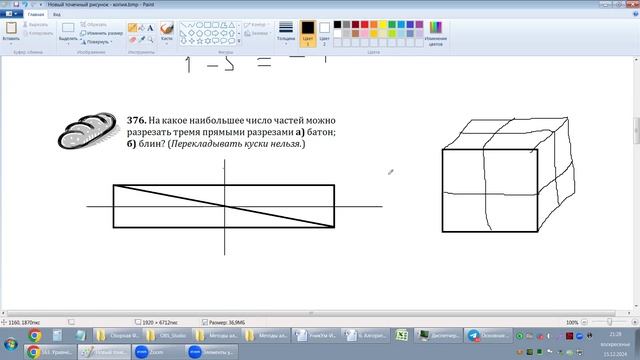Viewport: 640px width, 360px height.
Task: Click the vertical scrollbar up arrow
Action: tap(636, 60)
